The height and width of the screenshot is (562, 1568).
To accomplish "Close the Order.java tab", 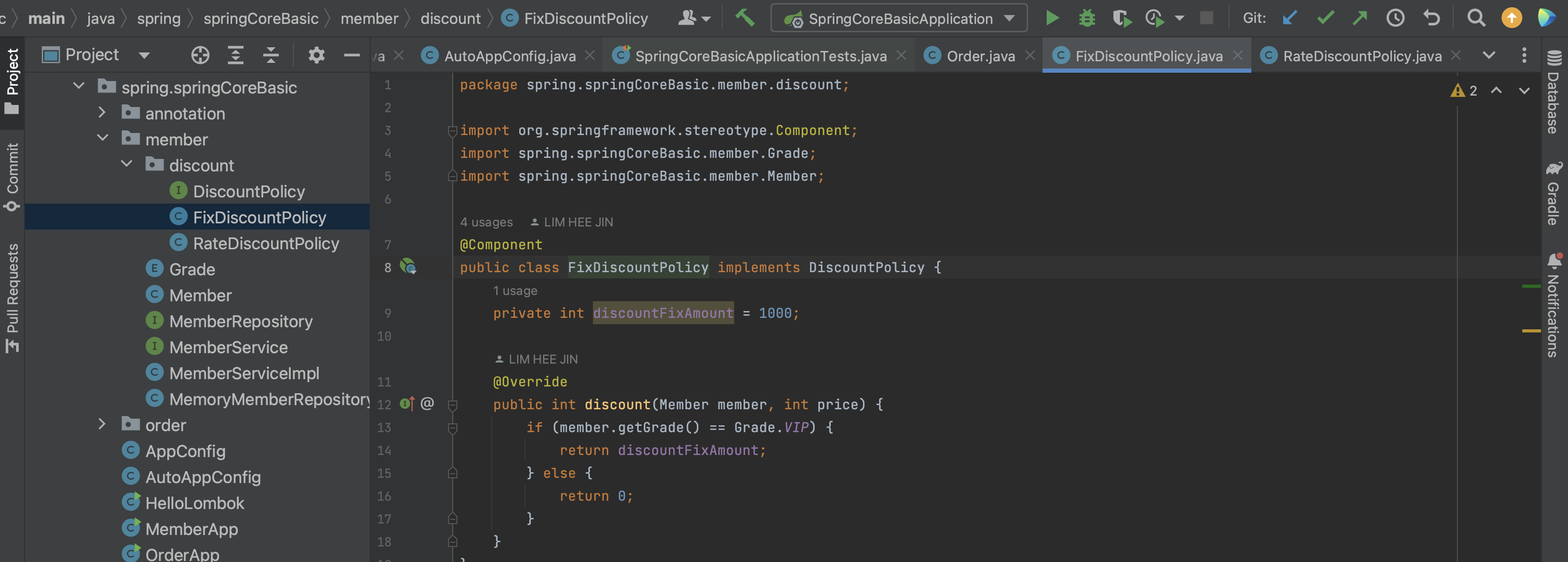I will coord(1030,56).
